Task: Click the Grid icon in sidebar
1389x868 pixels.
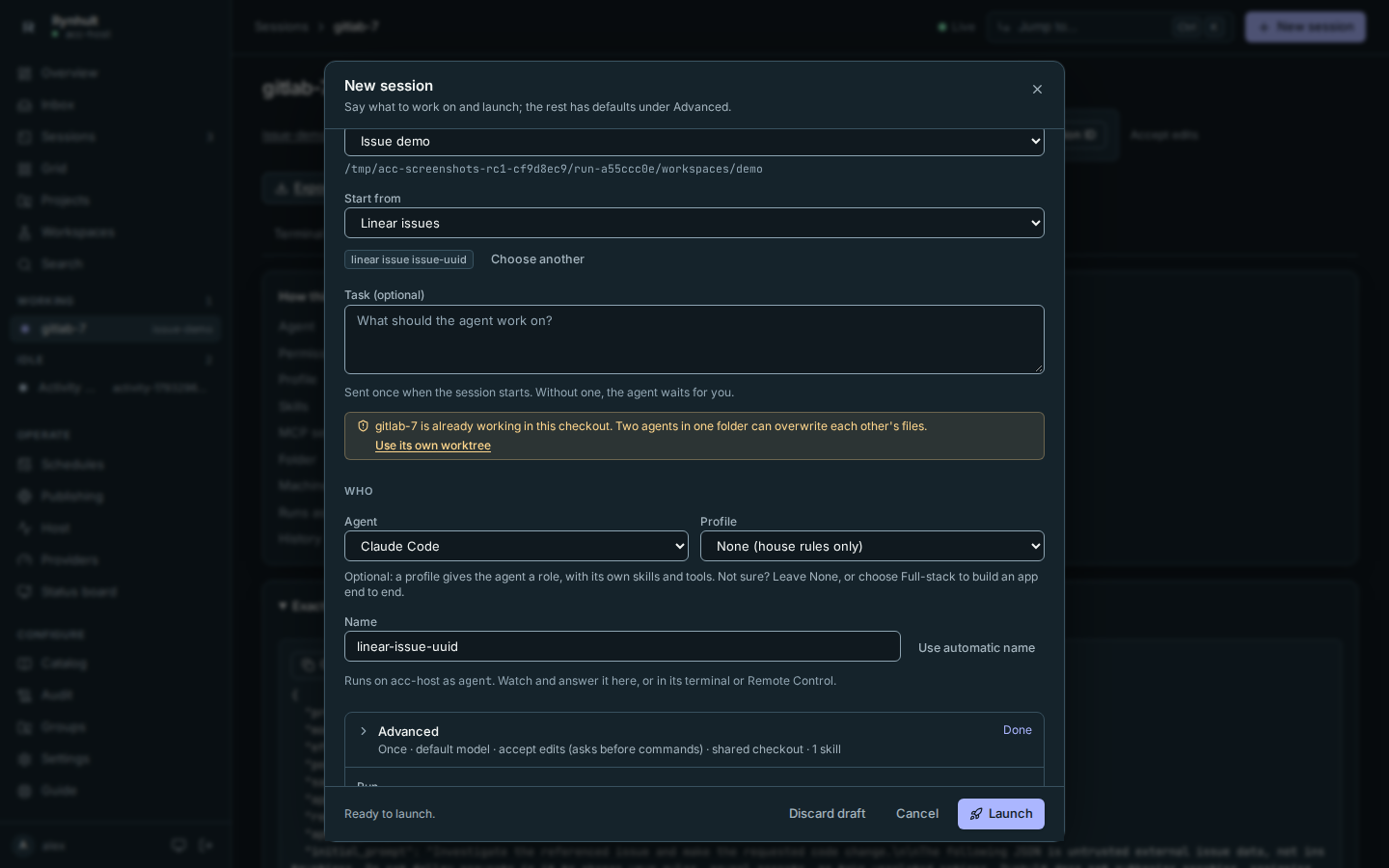Action: point(25,169)
